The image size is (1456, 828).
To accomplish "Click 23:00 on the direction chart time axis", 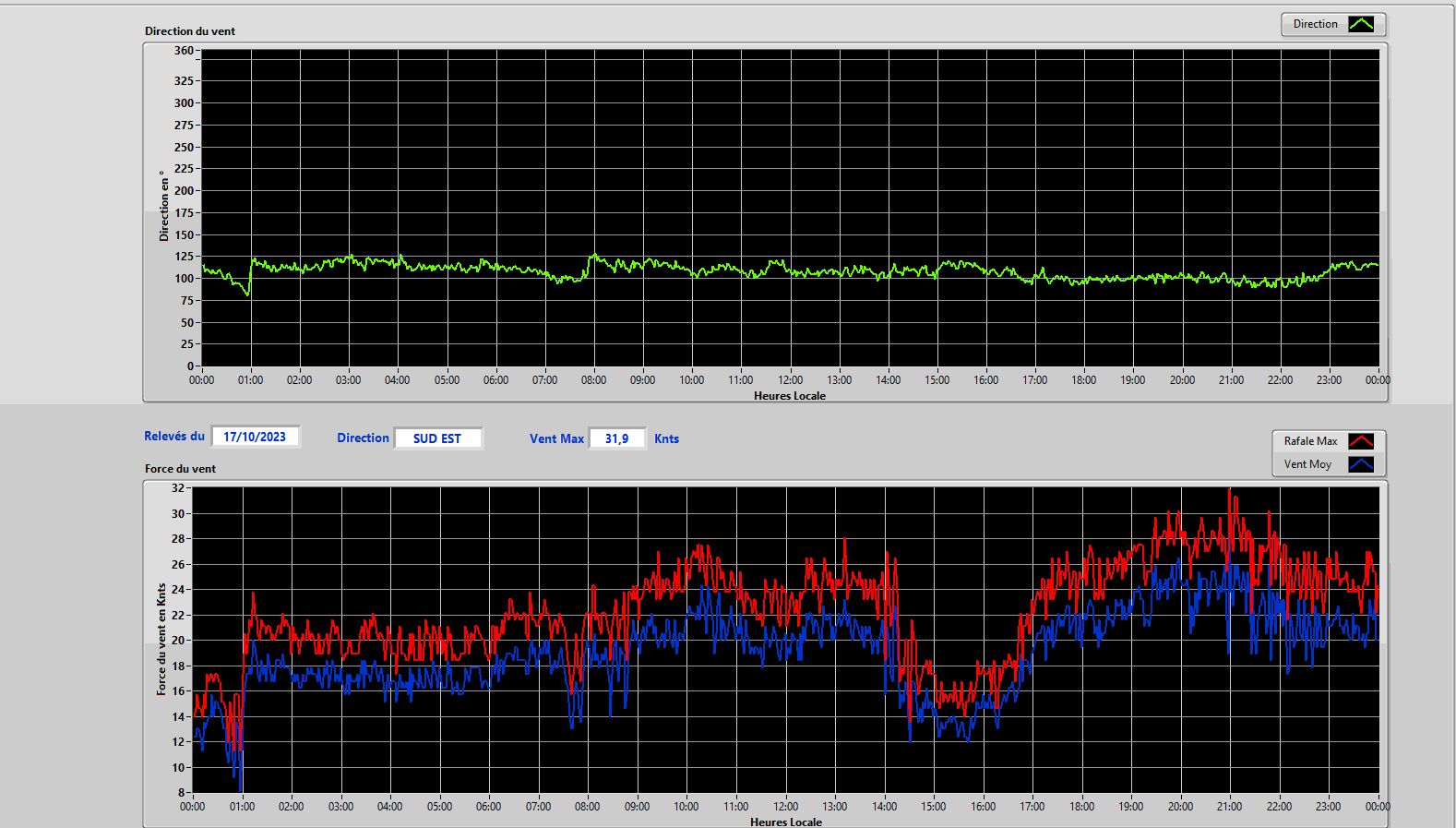I will click(x=1329, y=380).
